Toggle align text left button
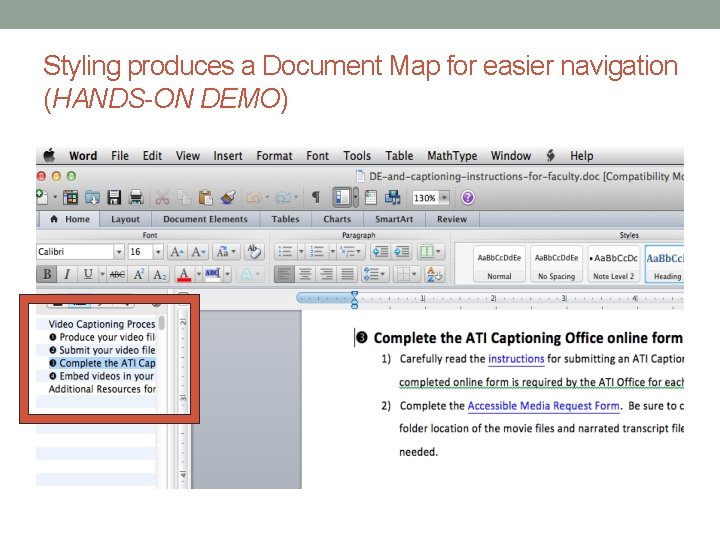The height and width of the screenshot is (540, 720). (x=284, y=275)
